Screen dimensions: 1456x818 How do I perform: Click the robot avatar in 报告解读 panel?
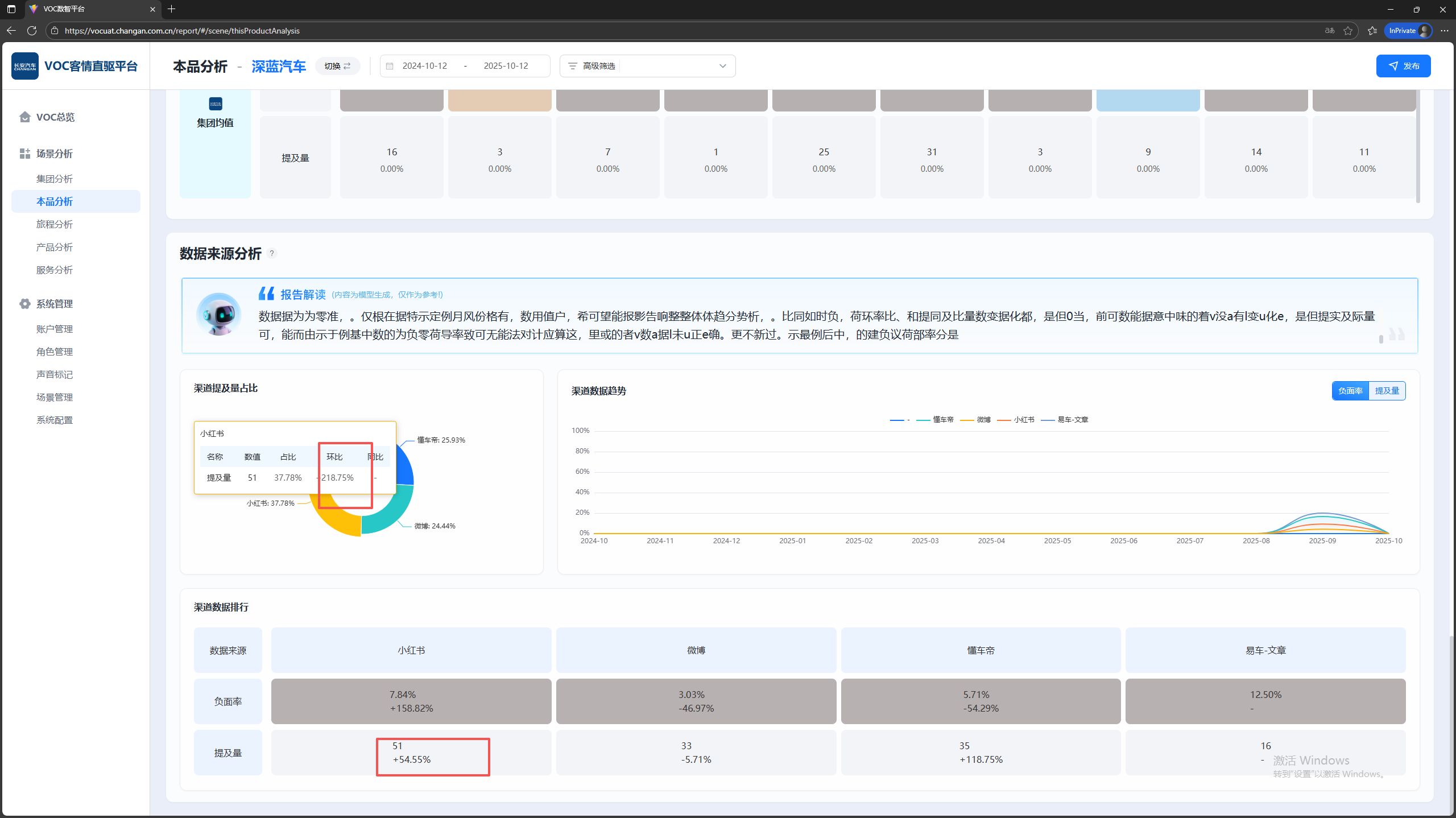click(x=218, y=315)
